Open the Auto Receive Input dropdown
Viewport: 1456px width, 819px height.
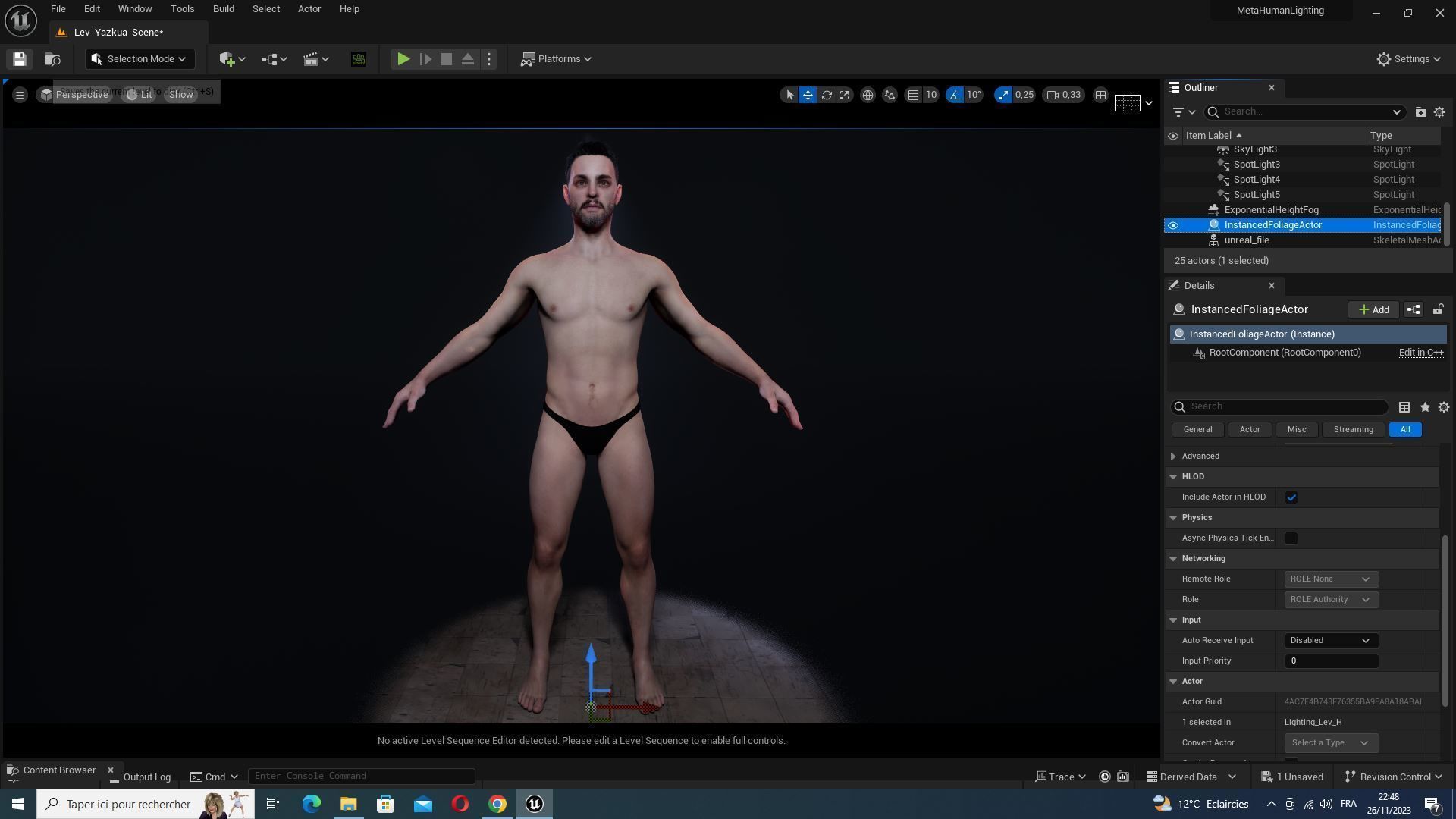[x=1330, y=641]
